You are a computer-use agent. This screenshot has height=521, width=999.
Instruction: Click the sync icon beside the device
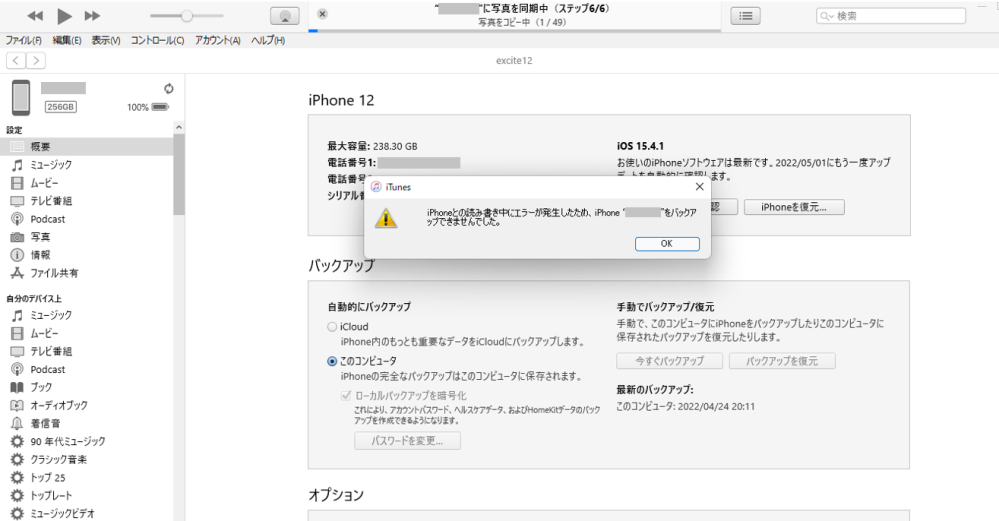click(x=167, y=87)
